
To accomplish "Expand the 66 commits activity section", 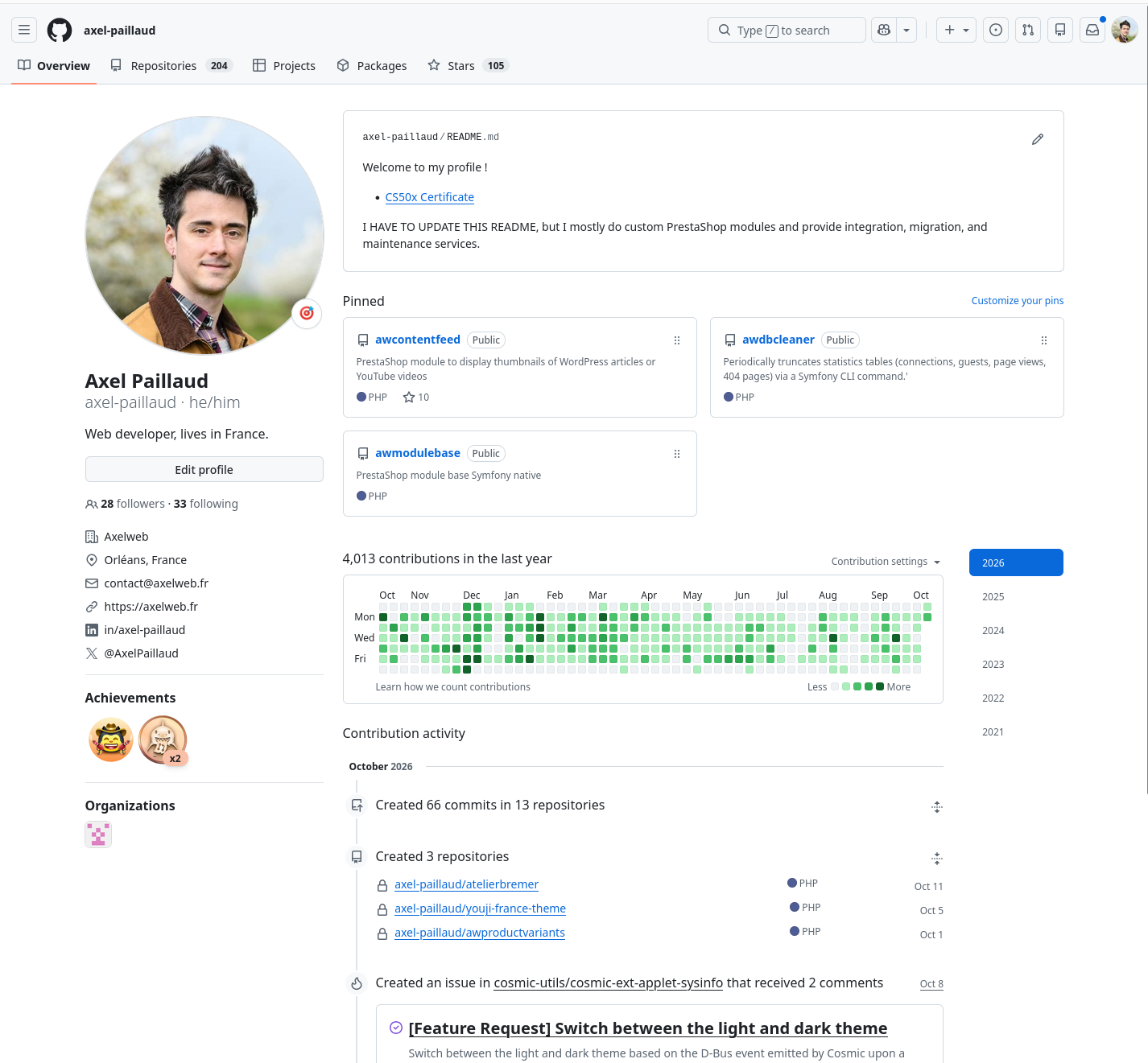I will (937, 807).
